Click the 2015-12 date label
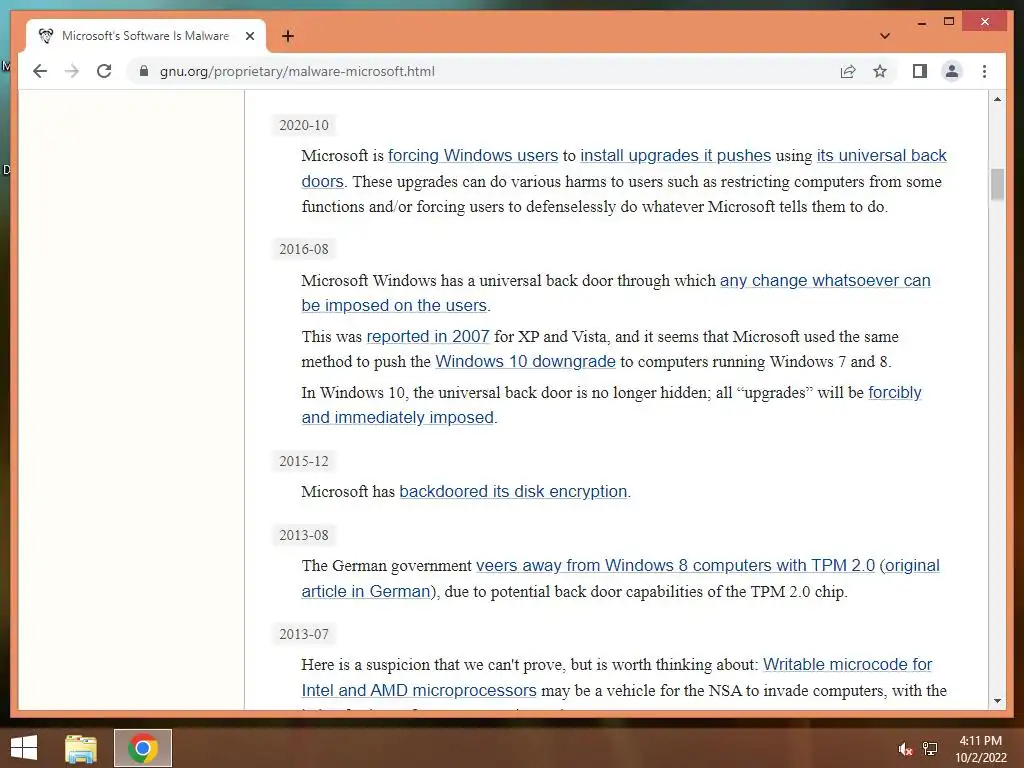The image size is (1024, 768). pyautogui.click(x=304, y=461)
